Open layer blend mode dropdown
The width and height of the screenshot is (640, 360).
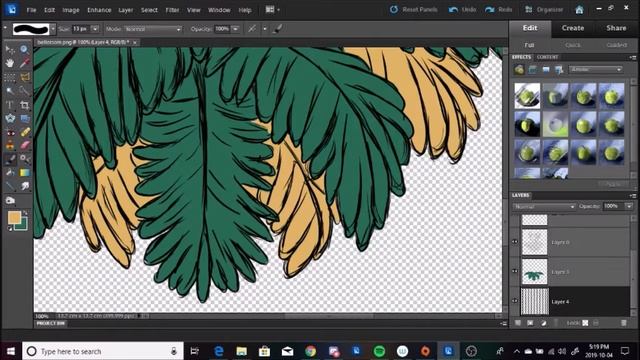[544, 207]
